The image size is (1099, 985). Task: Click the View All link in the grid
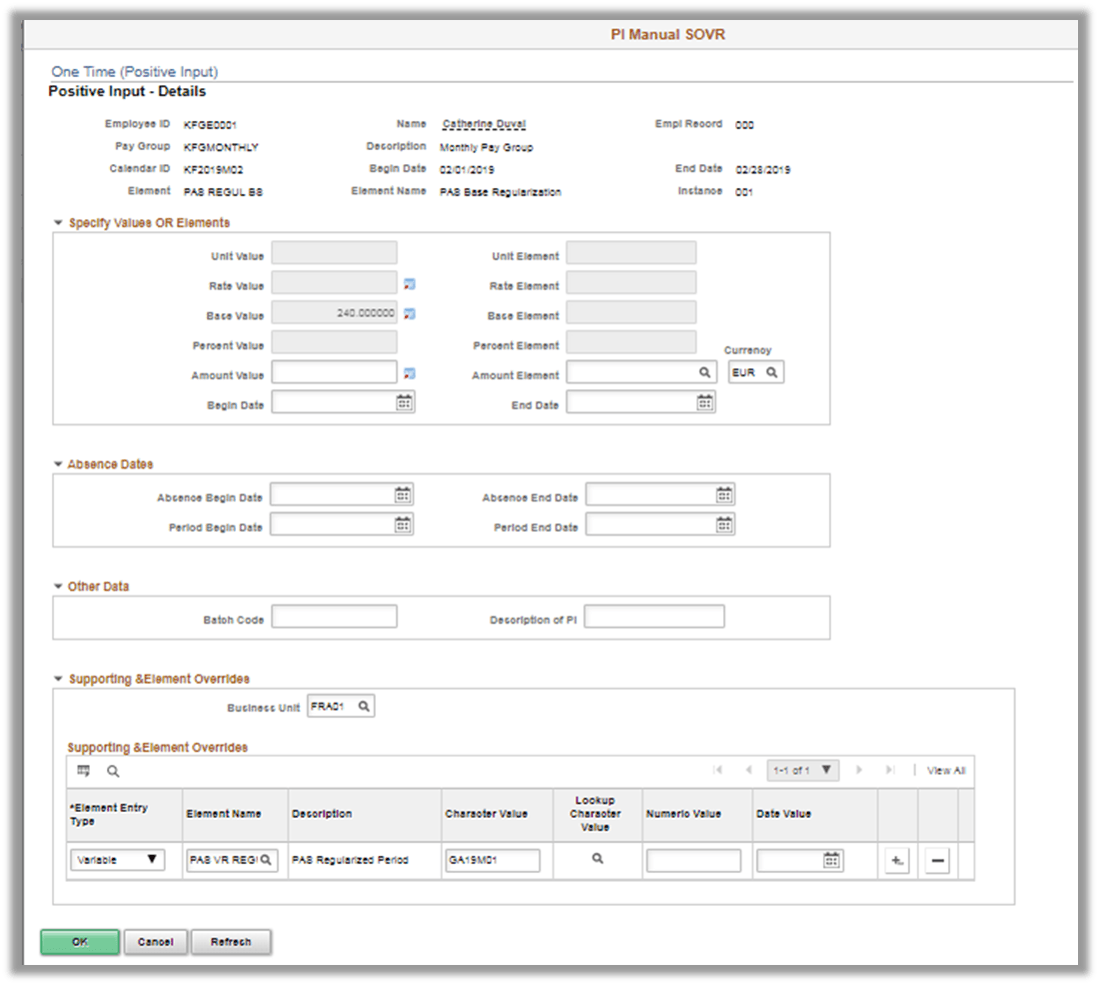[946, 770]
